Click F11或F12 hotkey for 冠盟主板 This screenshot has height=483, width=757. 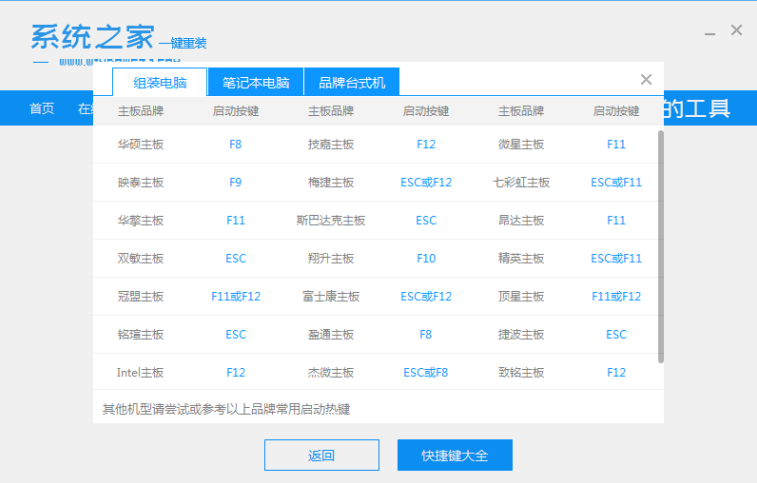click(235, 296)
